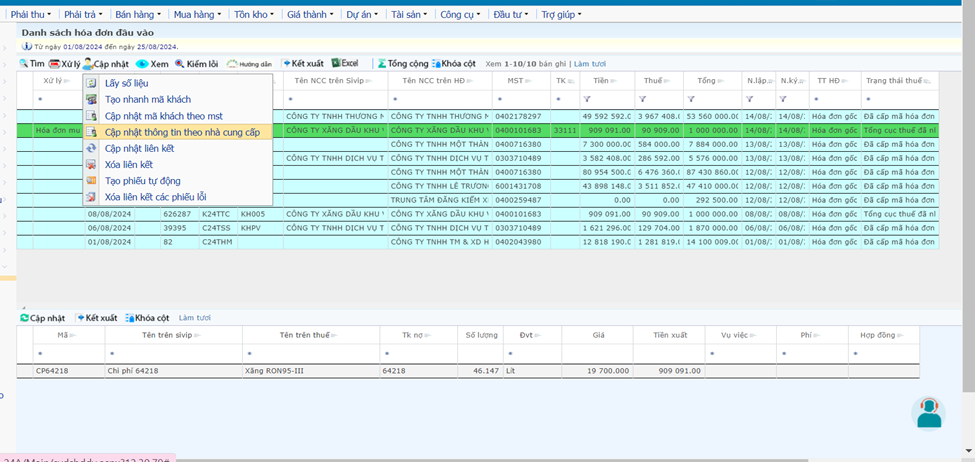Click the Tổng cộng sum icon
The height and width of the screenshot is (462, 975).
coord(381,64)
